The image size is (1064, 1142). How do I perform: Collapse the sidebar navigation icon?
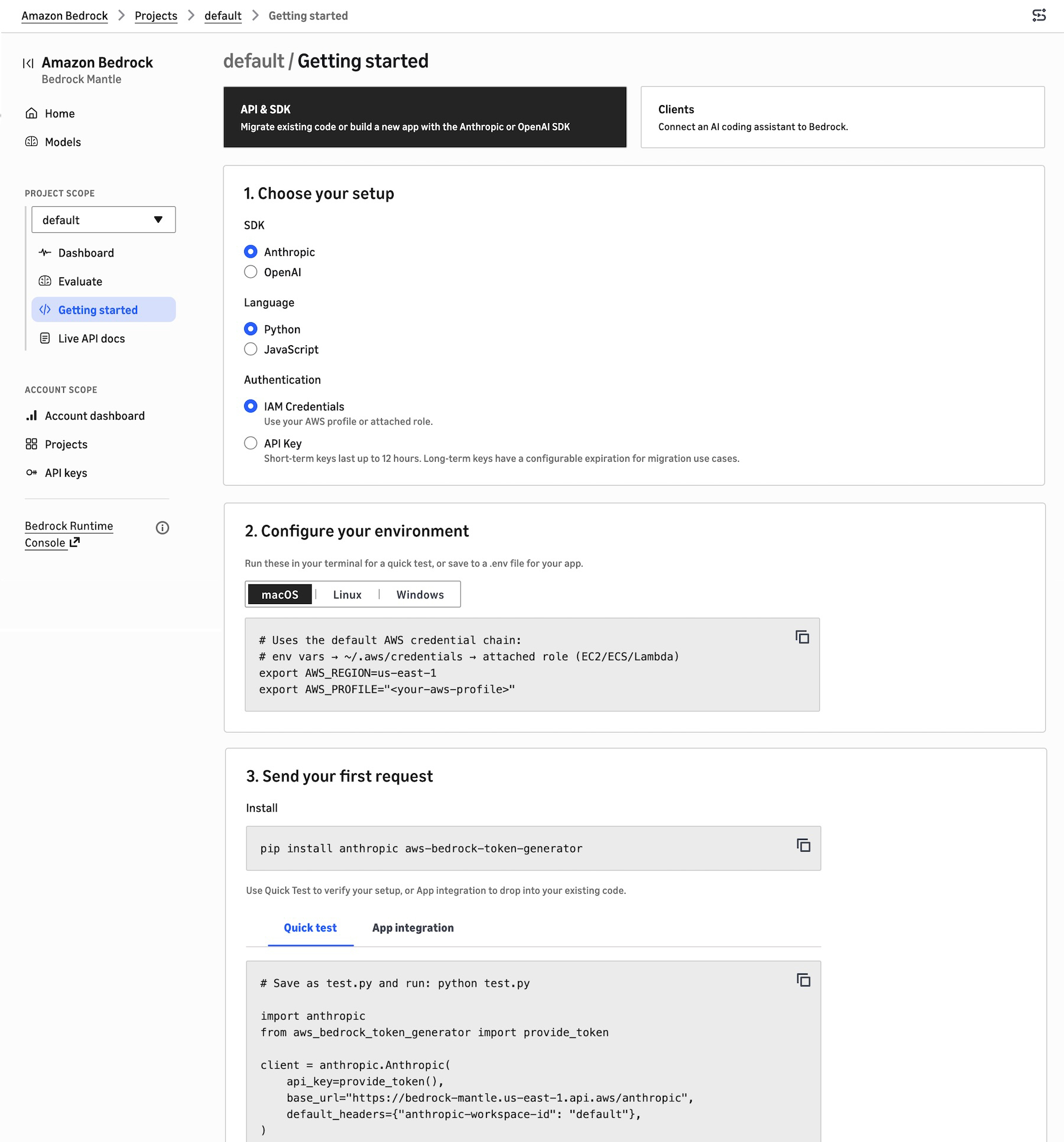pos(28,63)
